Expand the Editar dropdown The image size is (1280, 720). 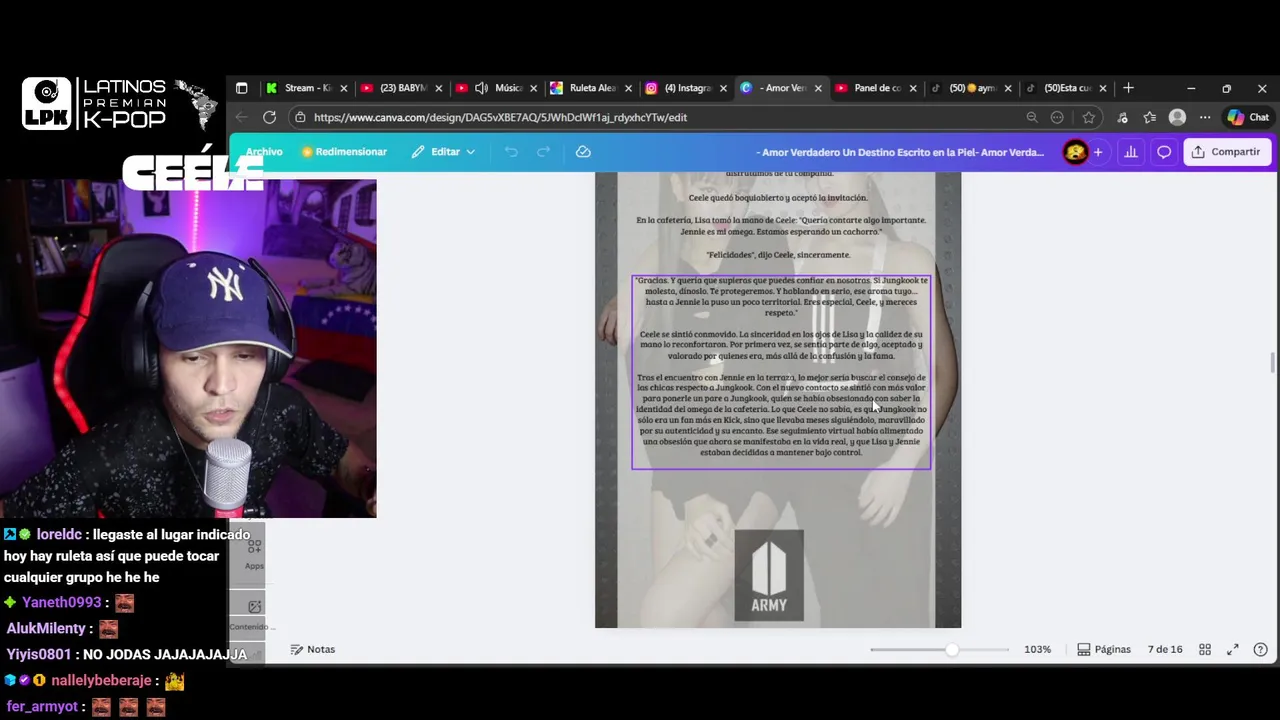pos(443,152)
